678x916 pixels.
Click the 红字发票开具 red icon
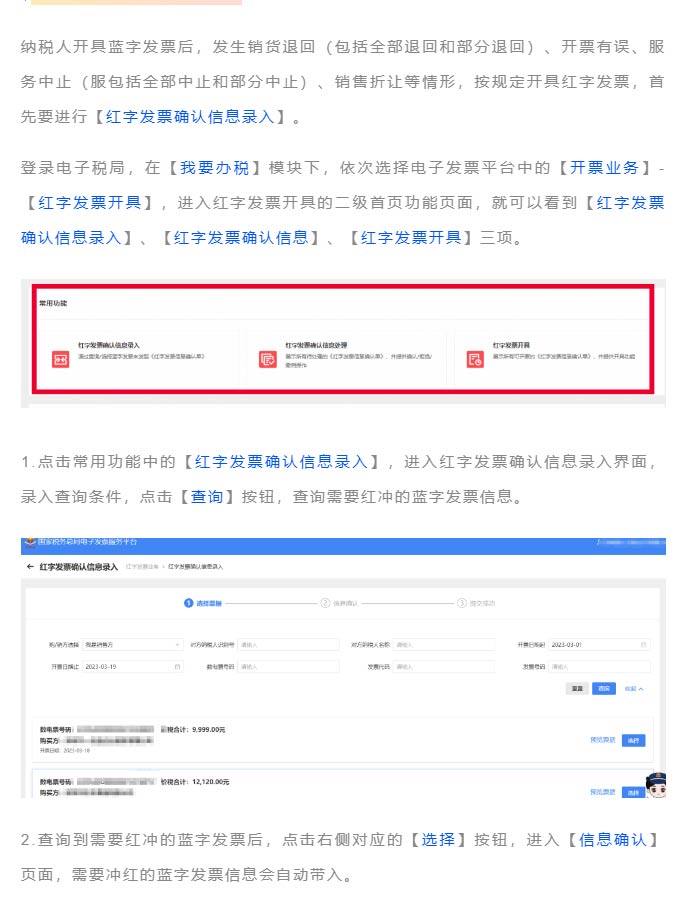click(475, 359)
